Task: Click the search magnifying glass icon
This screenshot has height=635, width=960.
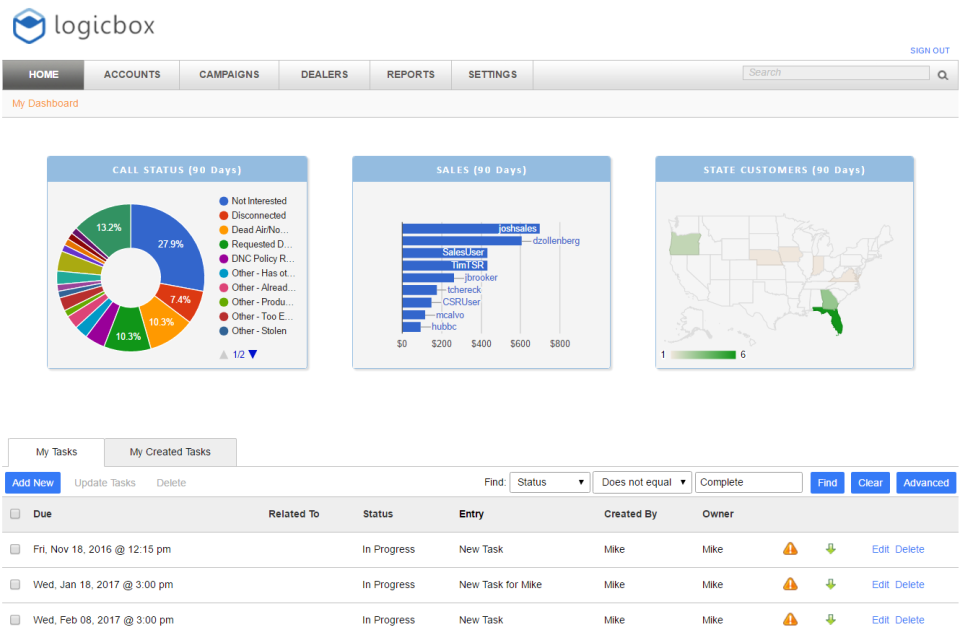Action: tap(941, 74)
